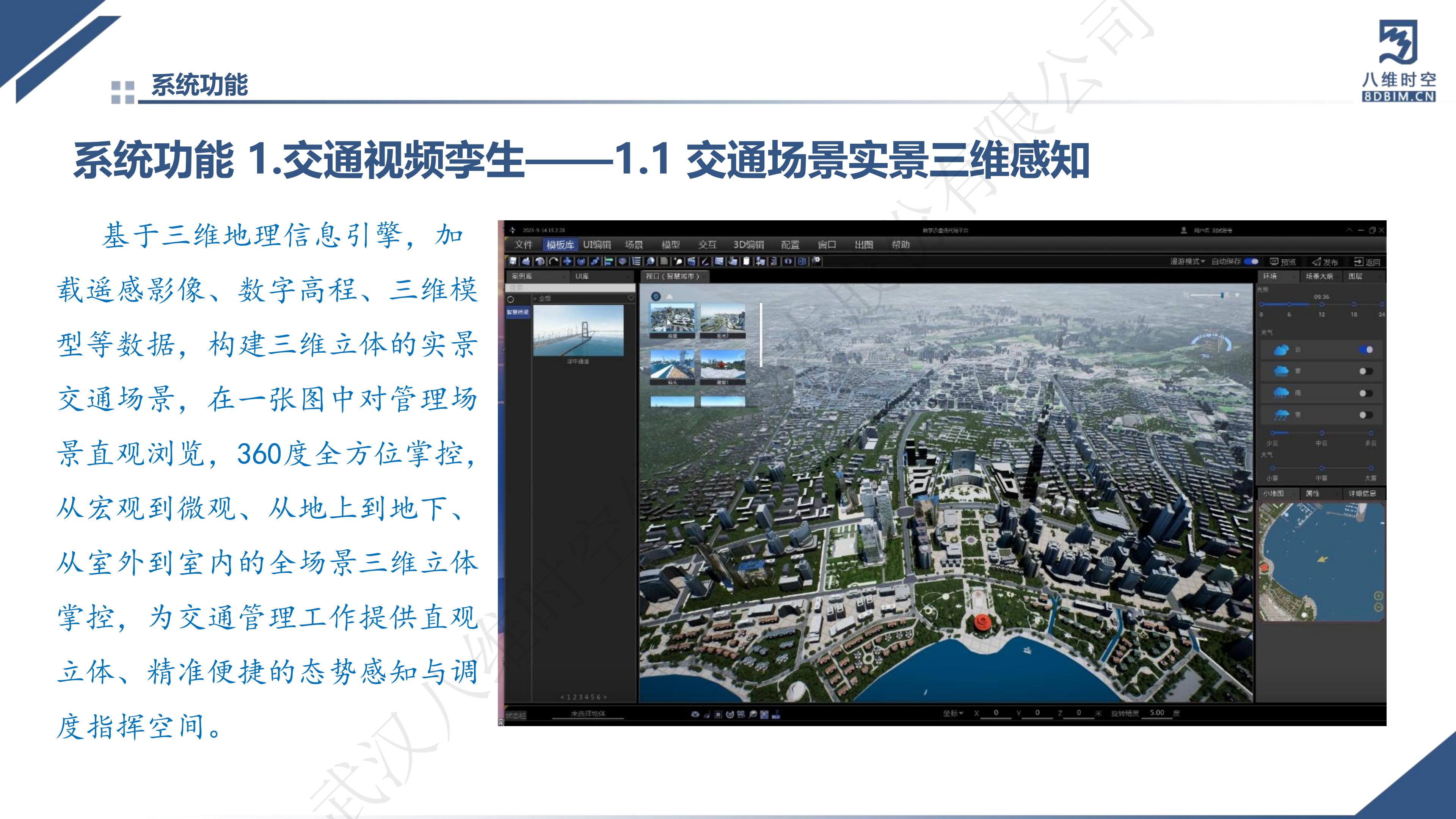1456x819 pixels.
Task: Click the move arrows toolbar icon
Action: (567, 261)
